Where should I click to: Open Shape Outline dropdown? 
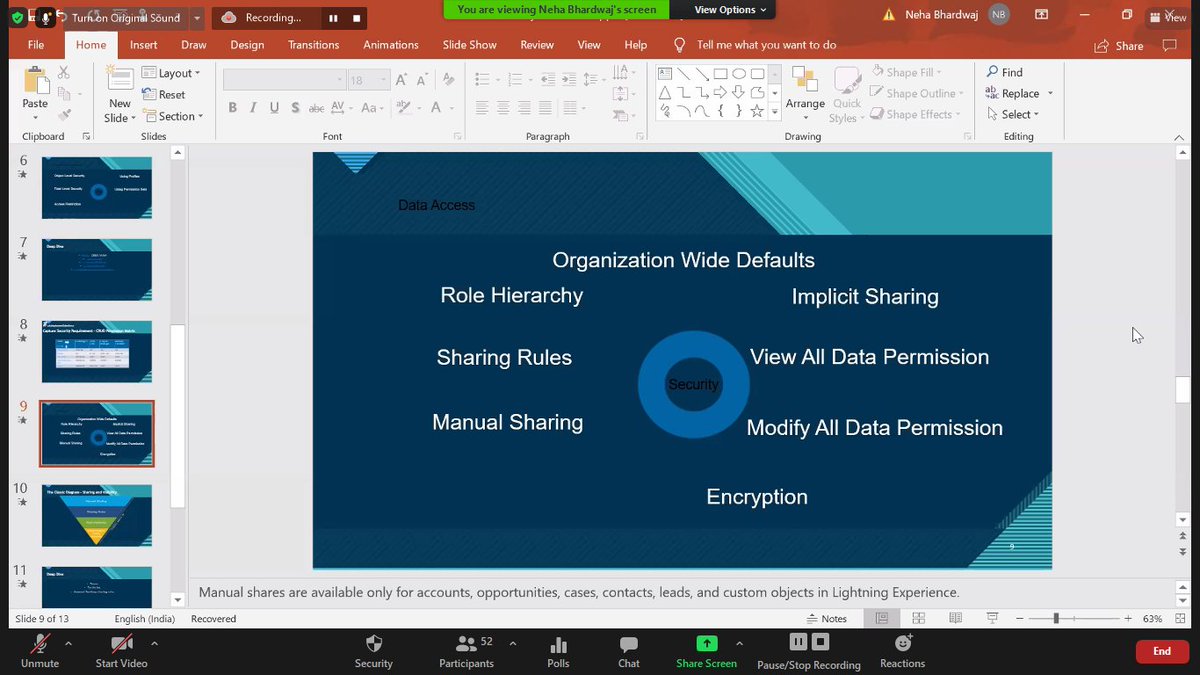916,93
